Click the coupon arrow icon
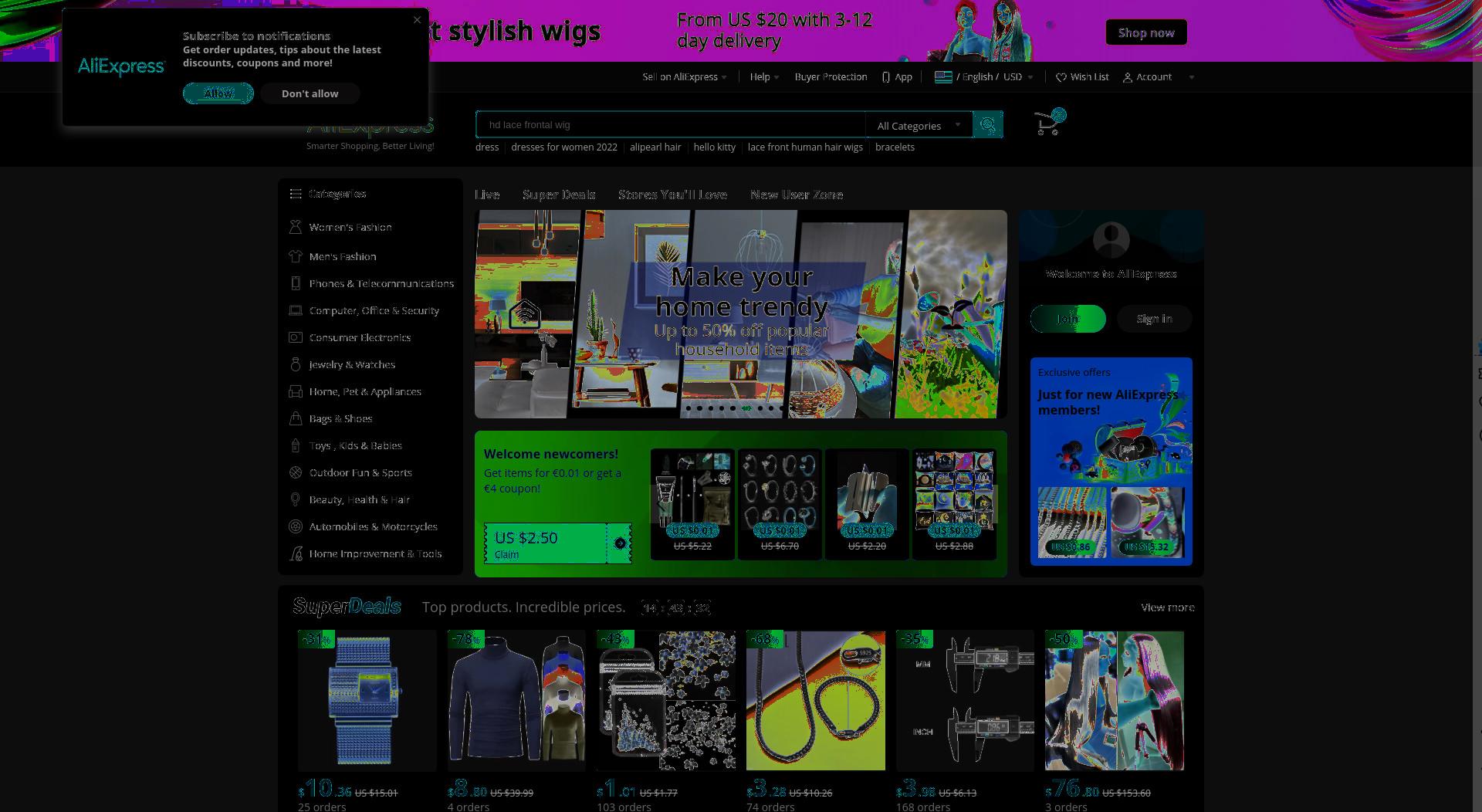Viewport: 1482px width, 812px height. [x=620, y=543]
